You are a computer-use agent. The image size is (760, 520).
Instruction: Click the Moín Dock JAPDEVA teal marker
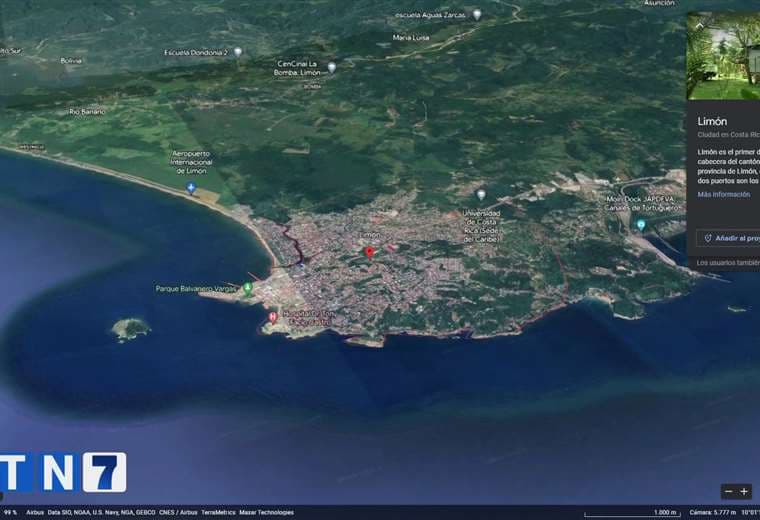coord(641,225)
